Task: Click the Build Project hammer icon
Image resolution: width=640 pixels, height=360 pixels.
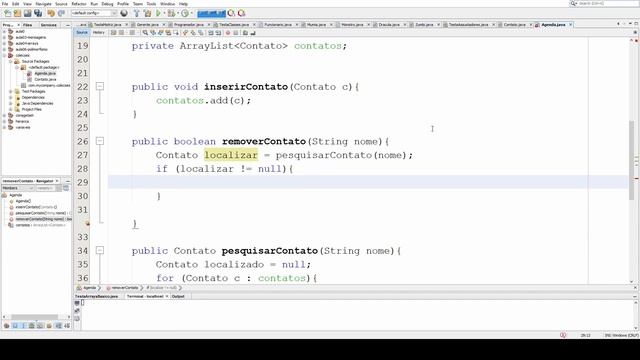Action: coord(137,13)
